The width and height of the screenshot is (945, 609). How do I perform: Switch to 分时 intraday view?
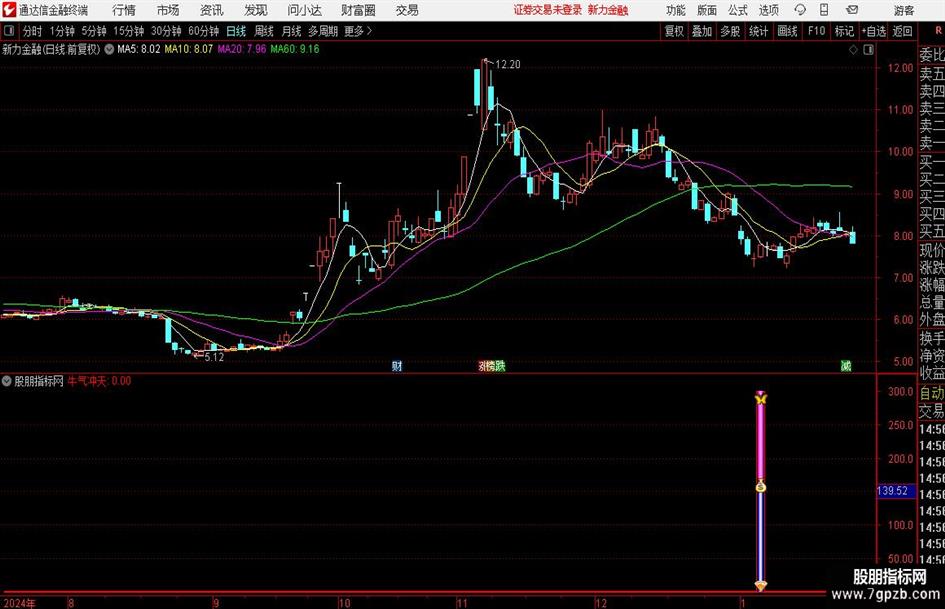[33, 31]
